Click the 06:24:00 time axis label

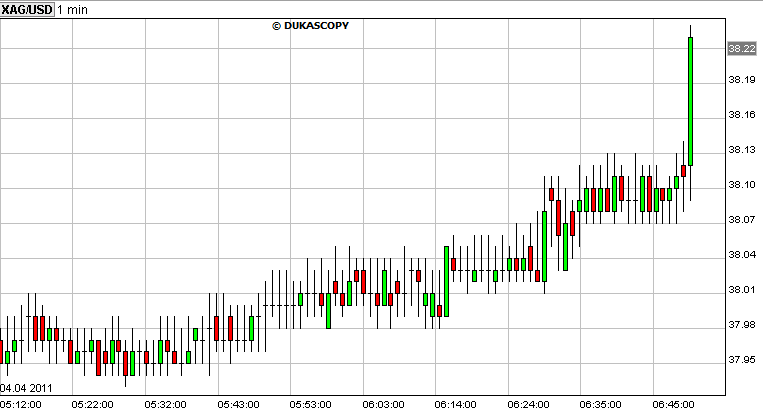528,404
